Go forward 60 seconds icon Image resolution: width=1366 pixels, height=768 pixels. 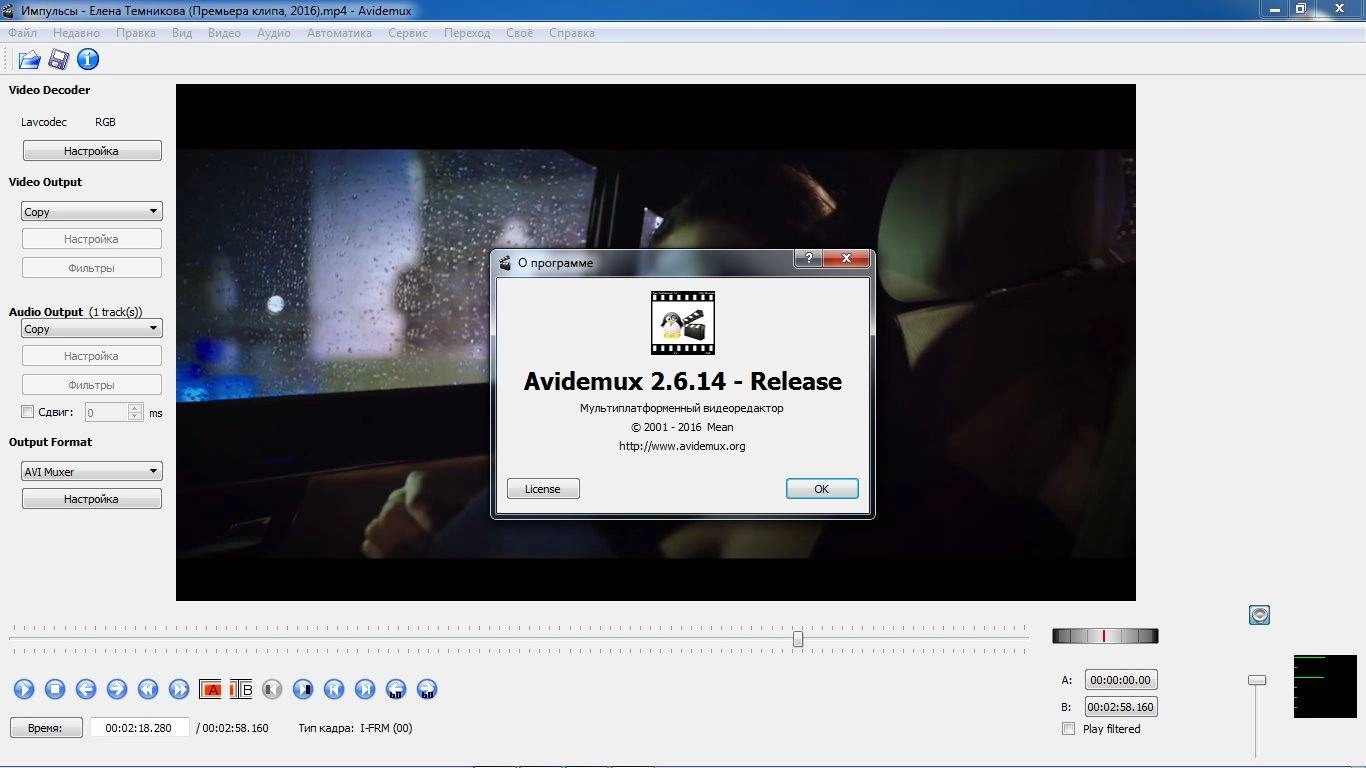(x=427, y=689)
